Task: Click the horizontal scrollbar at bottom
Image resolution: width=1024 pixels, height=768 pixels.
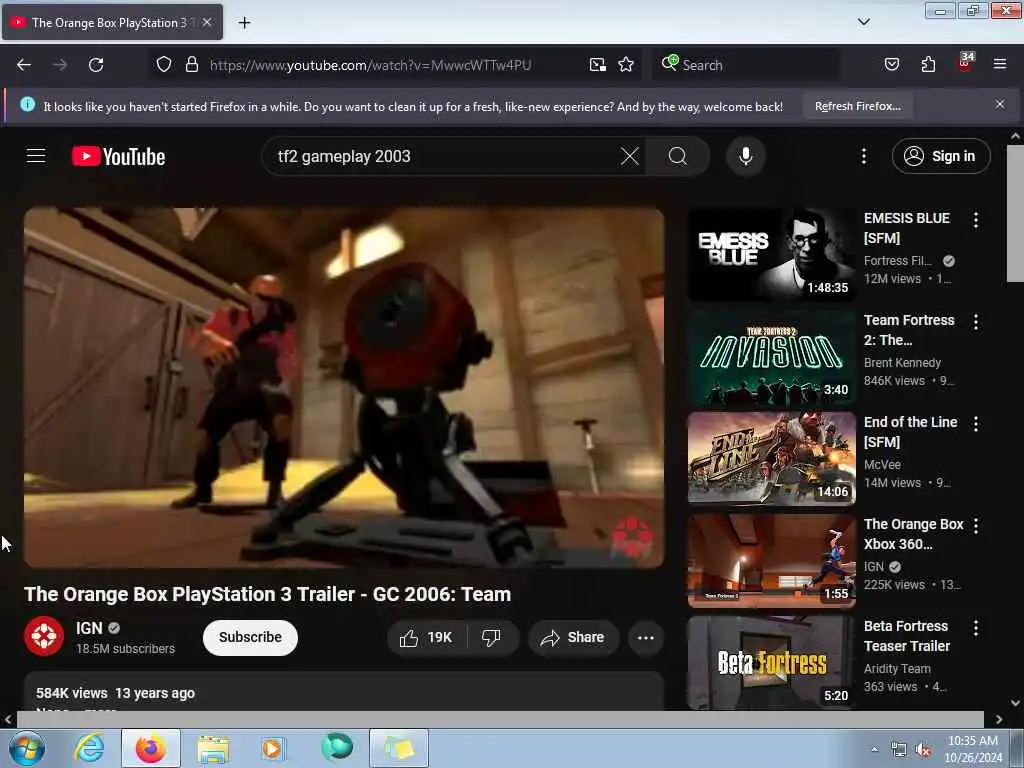Action: [500, 719]
